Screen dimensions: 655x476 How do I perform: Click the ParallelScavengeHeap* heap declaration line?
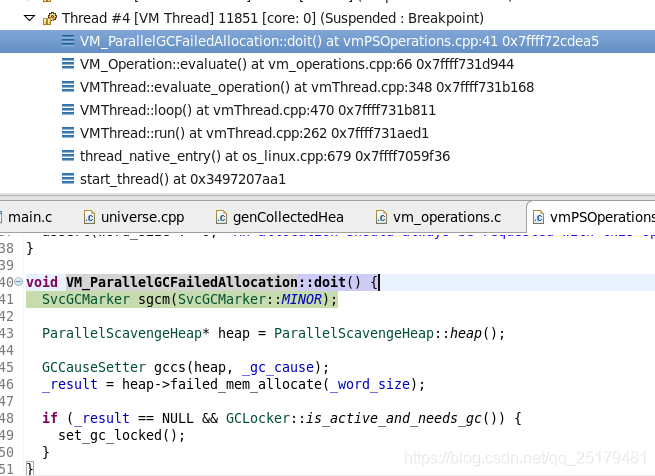[274, 333]
